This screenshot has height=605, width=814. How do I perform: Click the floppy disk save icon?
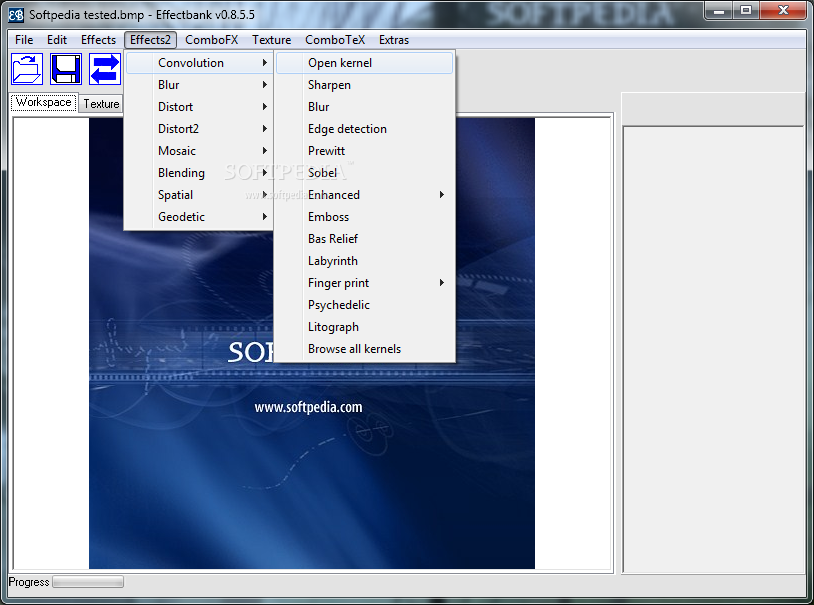[66, 69]
